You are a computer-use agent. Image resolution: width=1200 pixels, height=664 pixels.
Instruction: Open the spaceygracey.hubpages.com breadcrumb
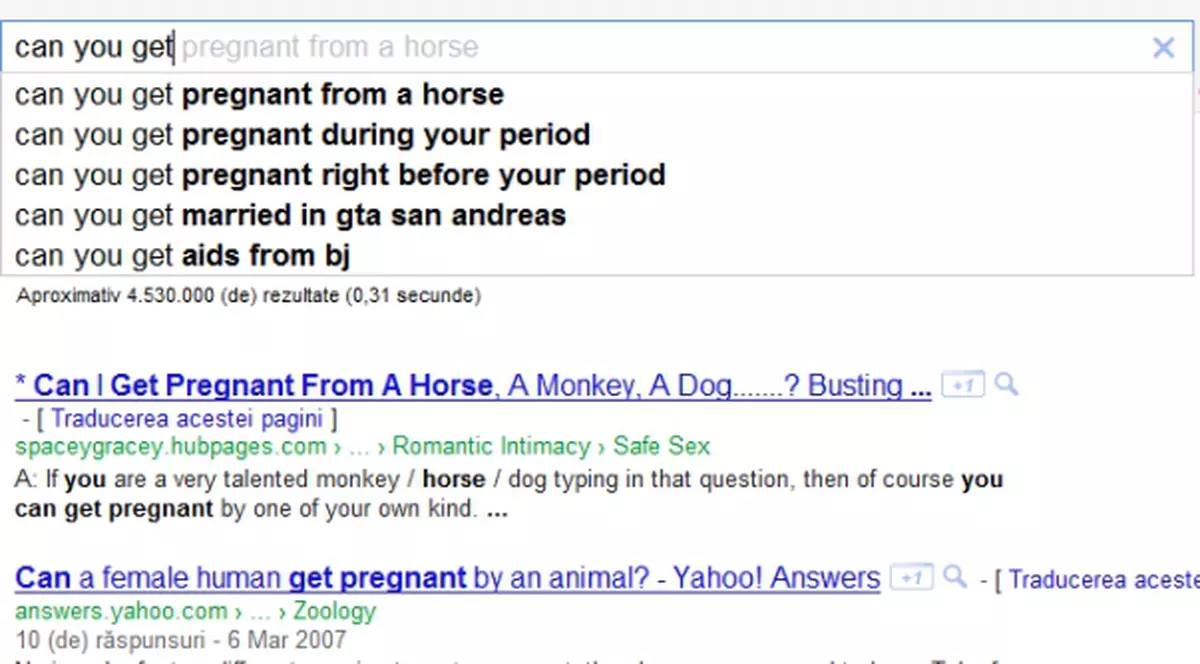coord(171,446)
